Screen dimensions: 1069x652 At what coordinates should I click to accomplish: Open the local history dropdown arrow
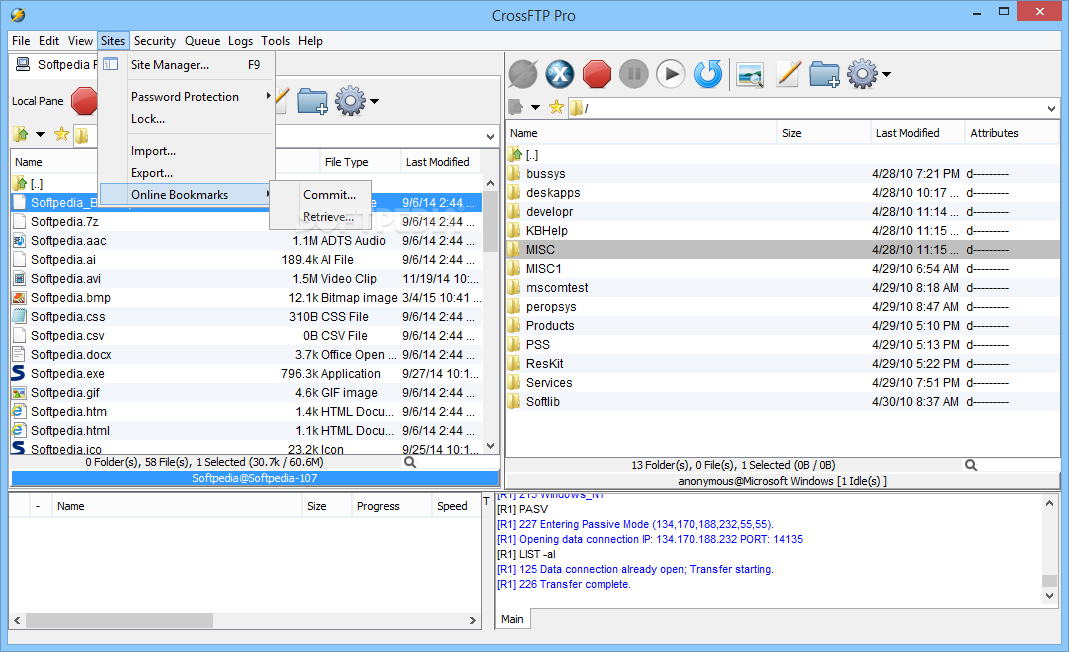pyautogui.click(x=40, y=134)
